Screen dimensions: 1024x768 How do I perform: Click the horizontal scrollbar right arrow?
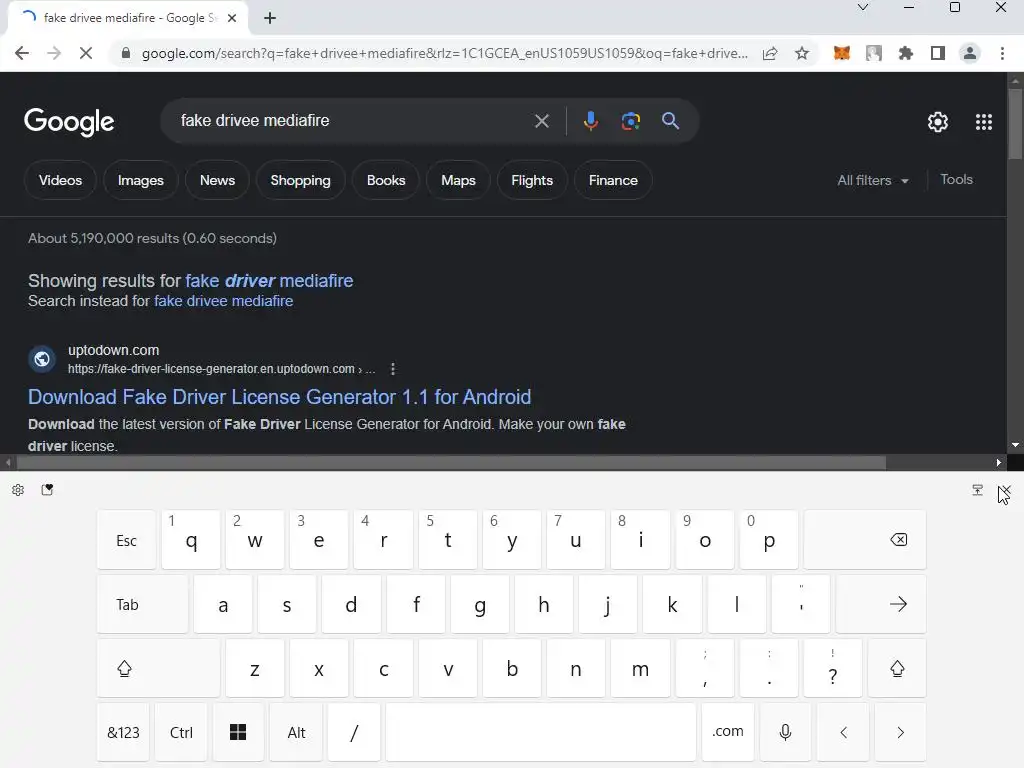point(999,462)
